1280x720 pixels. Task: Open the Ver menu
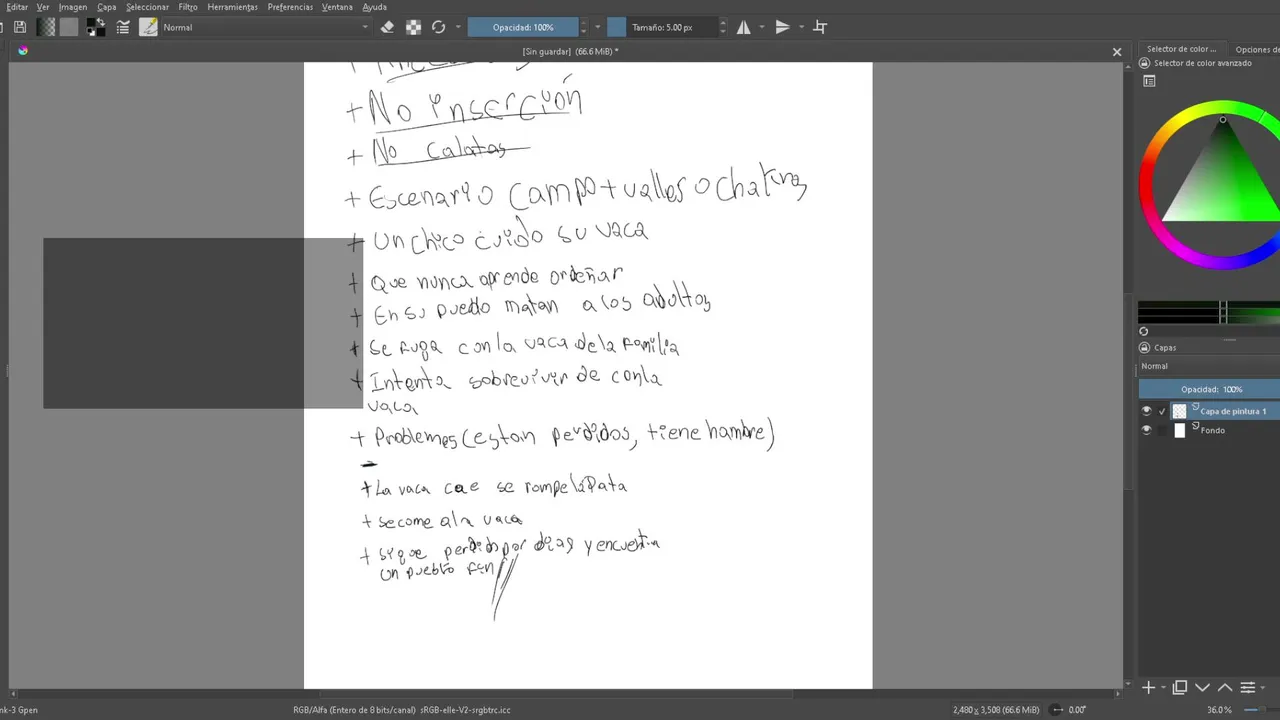coord(43,7)
